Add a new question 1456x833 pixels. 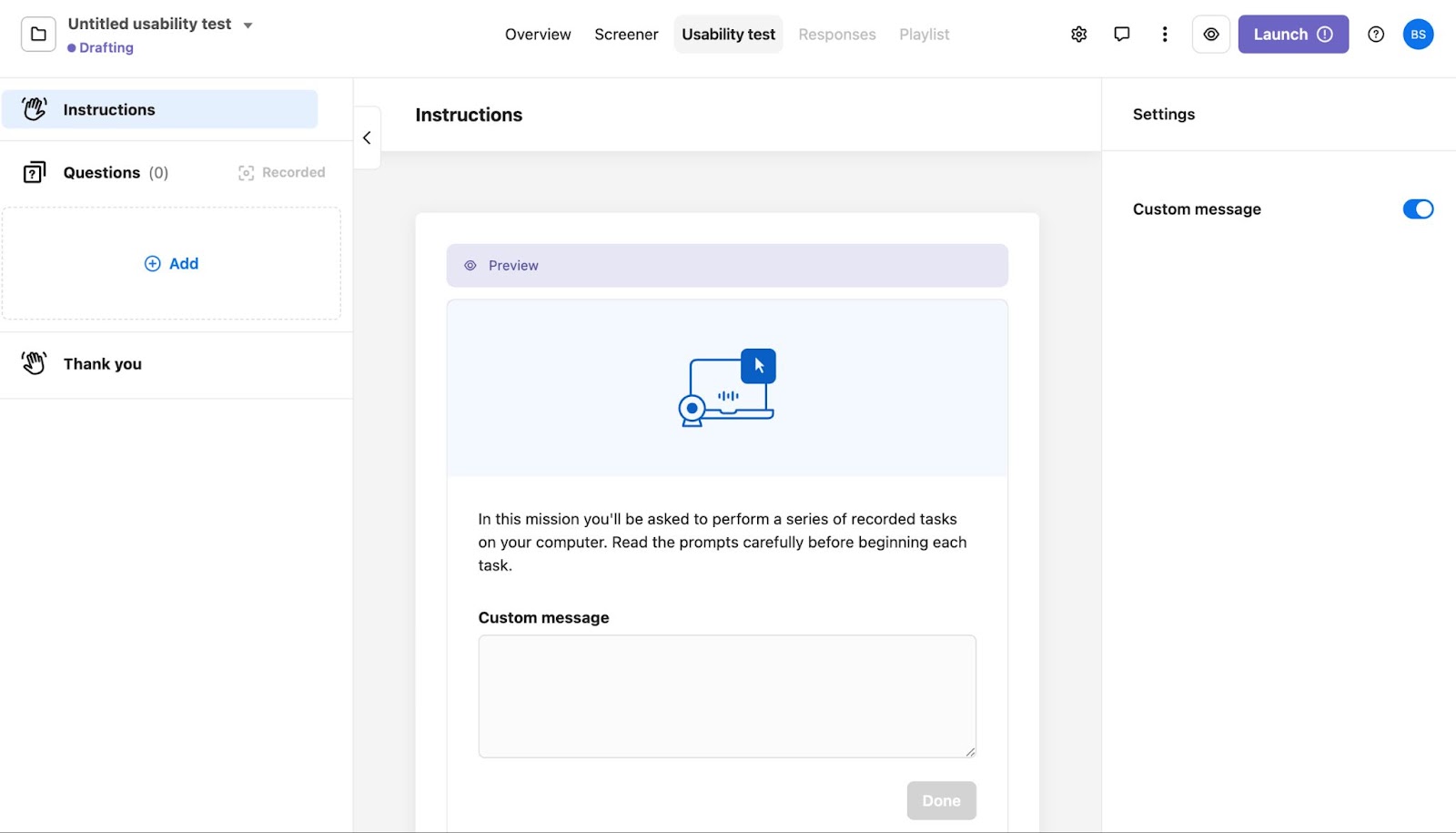[x=171, y=264]
